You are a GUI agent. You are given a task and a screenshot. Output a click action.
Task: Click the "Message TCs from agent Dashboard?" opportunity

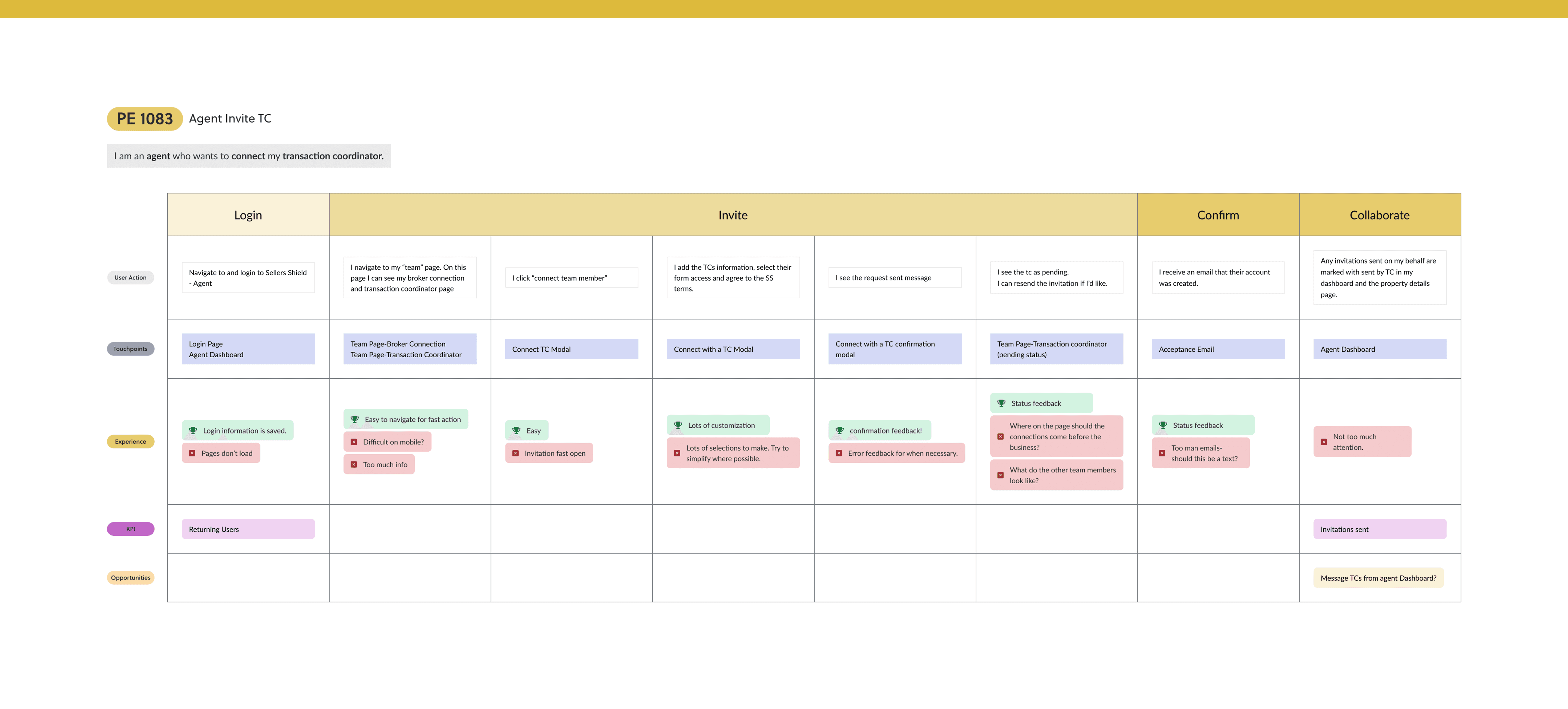(1378, 578)
